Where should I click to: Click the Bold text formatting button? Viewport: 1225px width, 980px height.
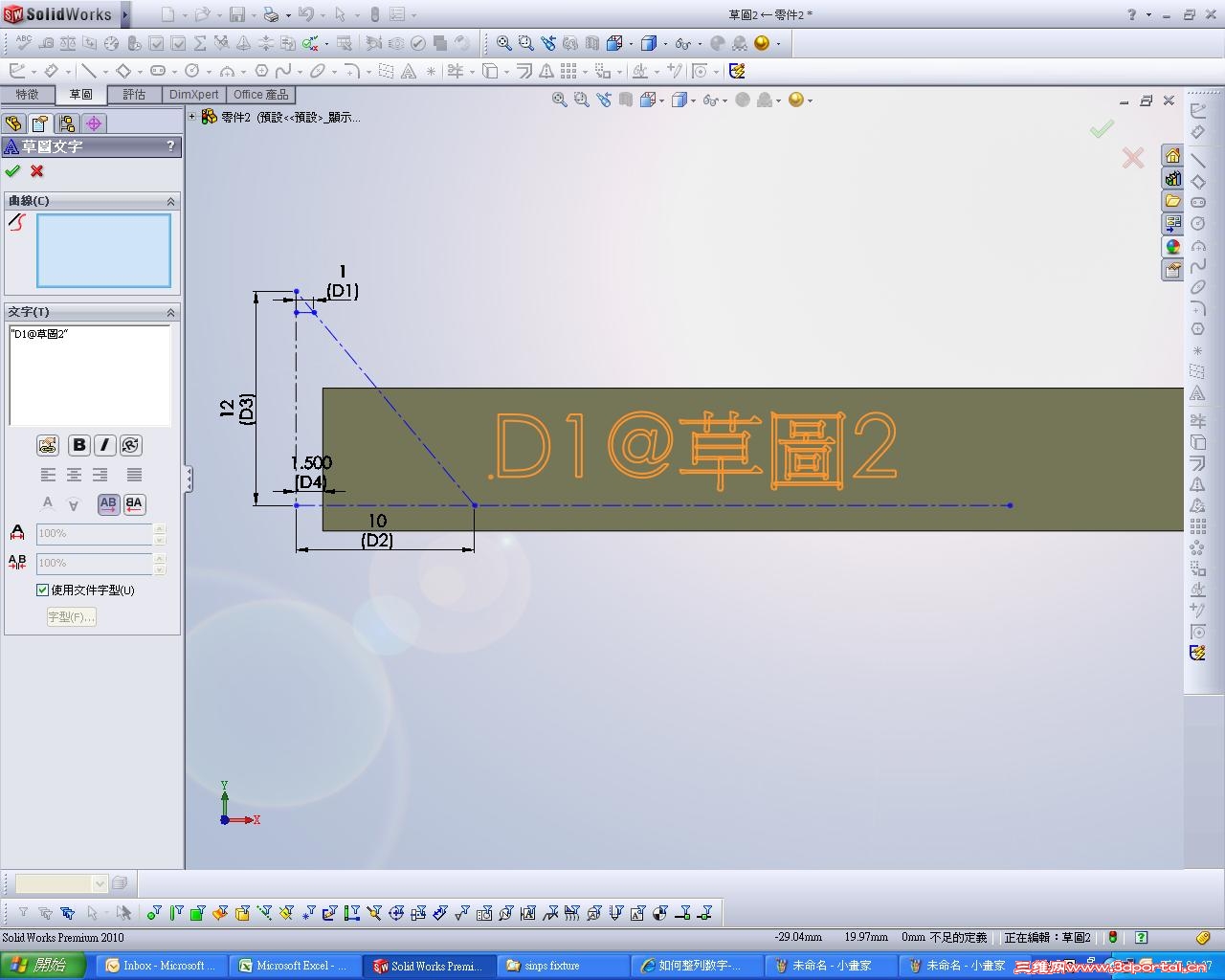click(79, 445)
